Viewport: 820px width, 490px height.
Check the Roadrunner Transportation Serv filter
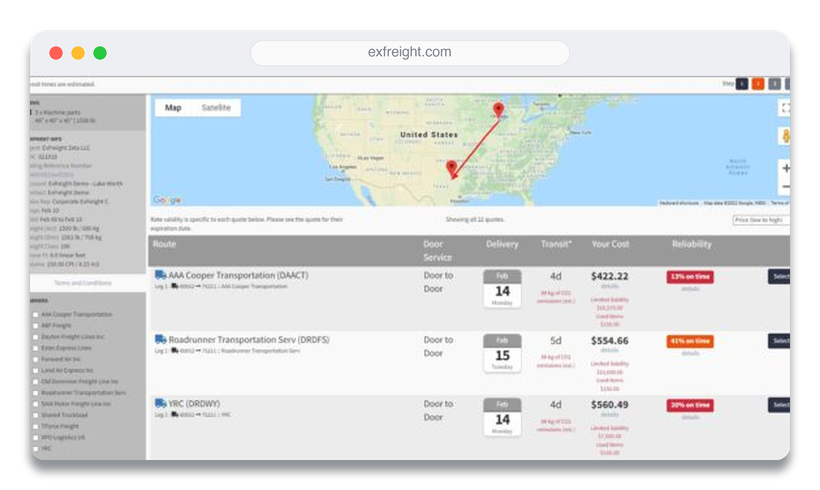tap(36, 393)
